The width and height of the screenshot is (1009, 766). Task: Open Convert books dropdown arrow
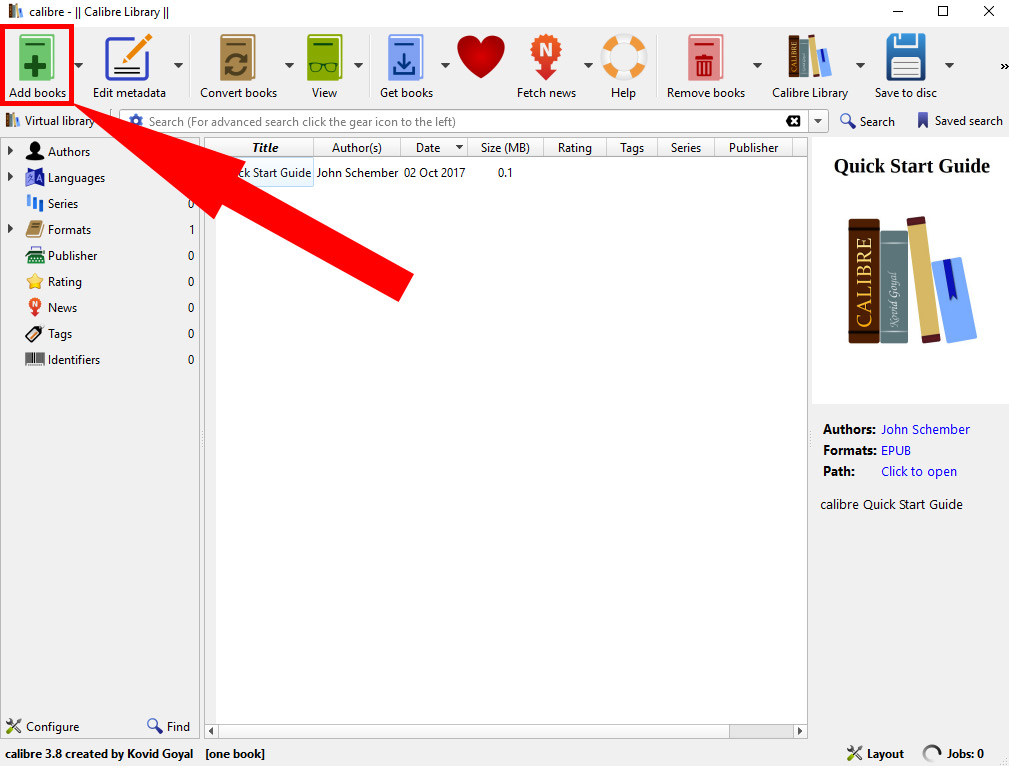[289, 65]
